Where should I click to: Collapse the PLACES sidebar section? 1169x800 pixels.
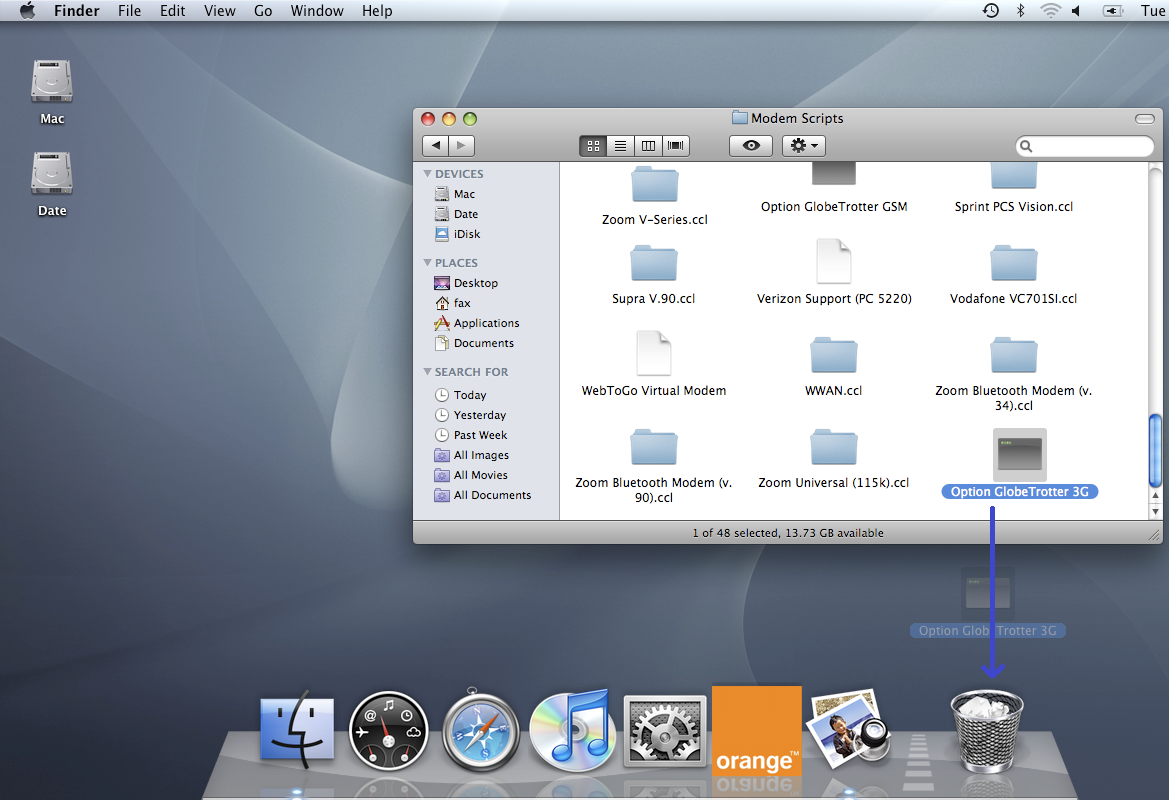pyautogui.click(x=427, y=262)
